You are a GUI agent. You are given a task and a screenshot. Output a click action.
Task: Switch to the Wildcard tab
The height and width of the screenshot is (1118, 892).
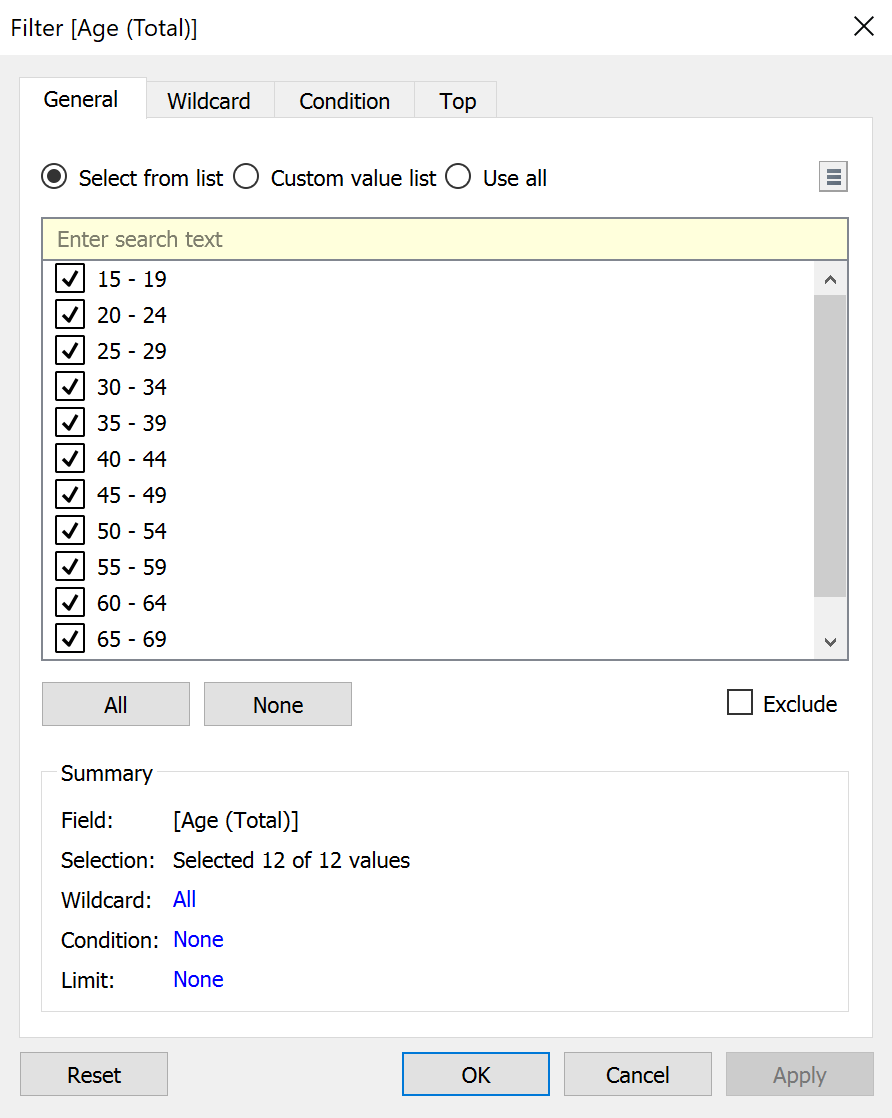(209, 101)
